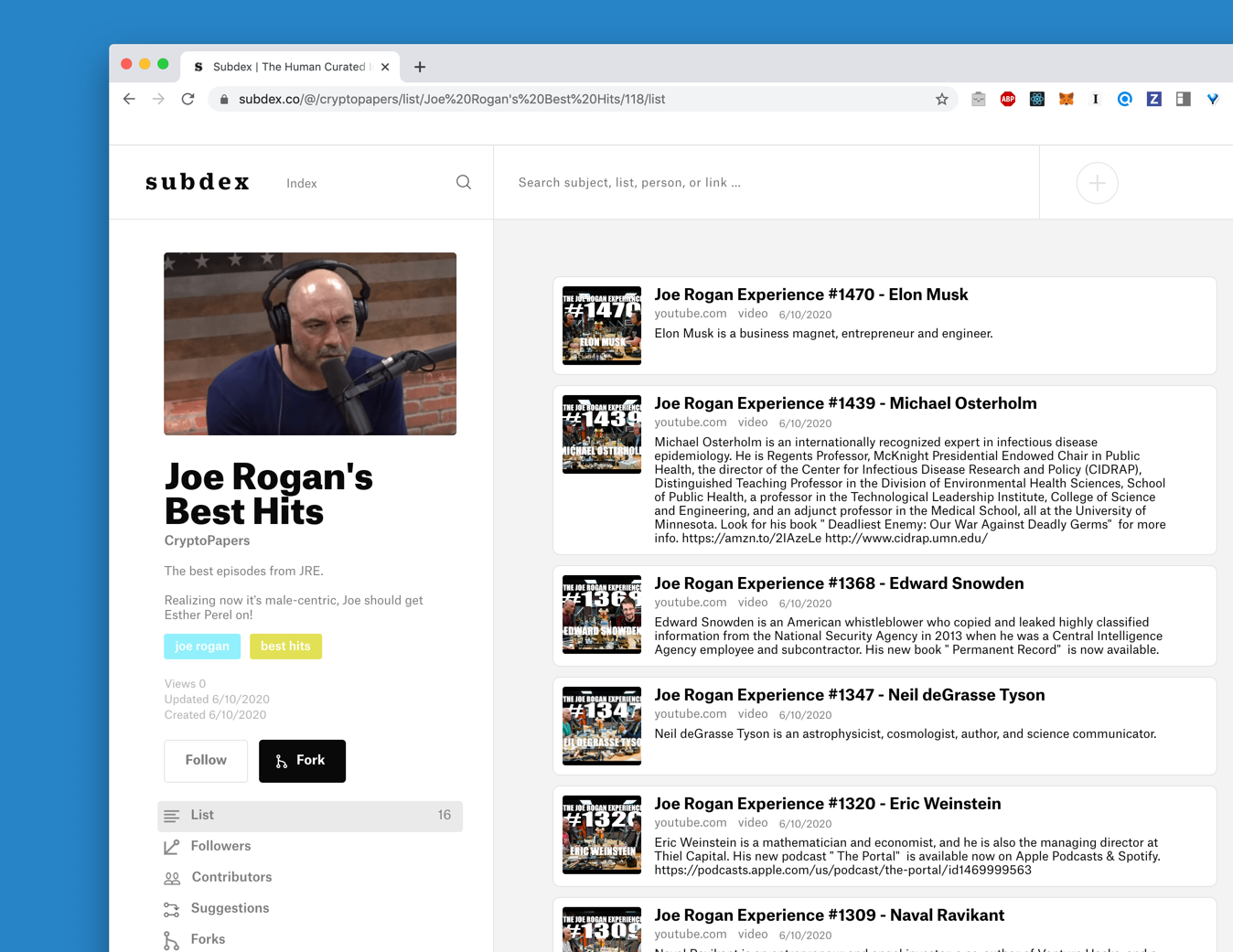Click the #1439 Michael Osterholm thumbnail
Screen dimensions: 1233x952
(x=602, y=434)
